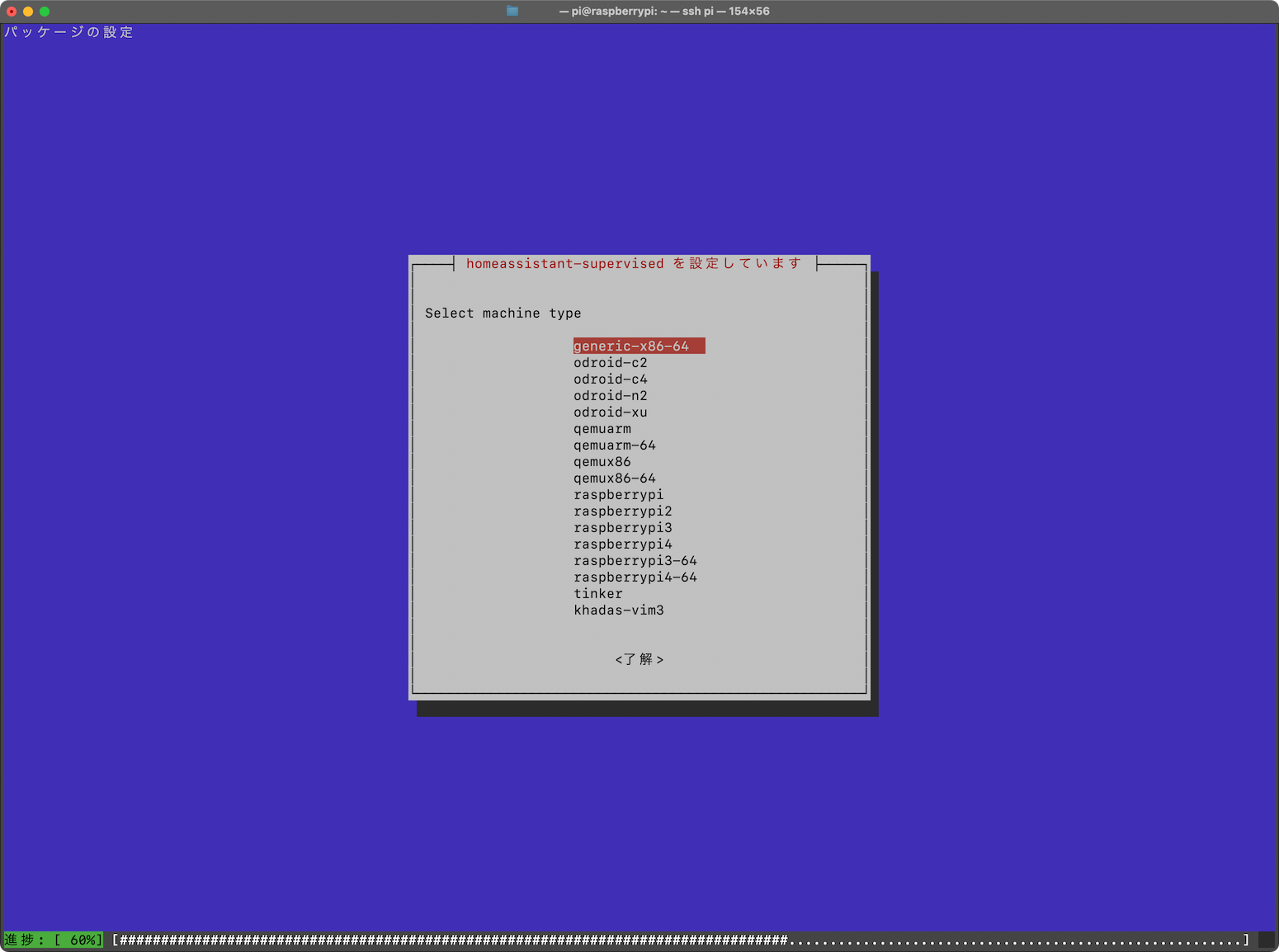Click the 60% progress indicator
This screenshot has width=1279, height=952.
click(54, 940)
